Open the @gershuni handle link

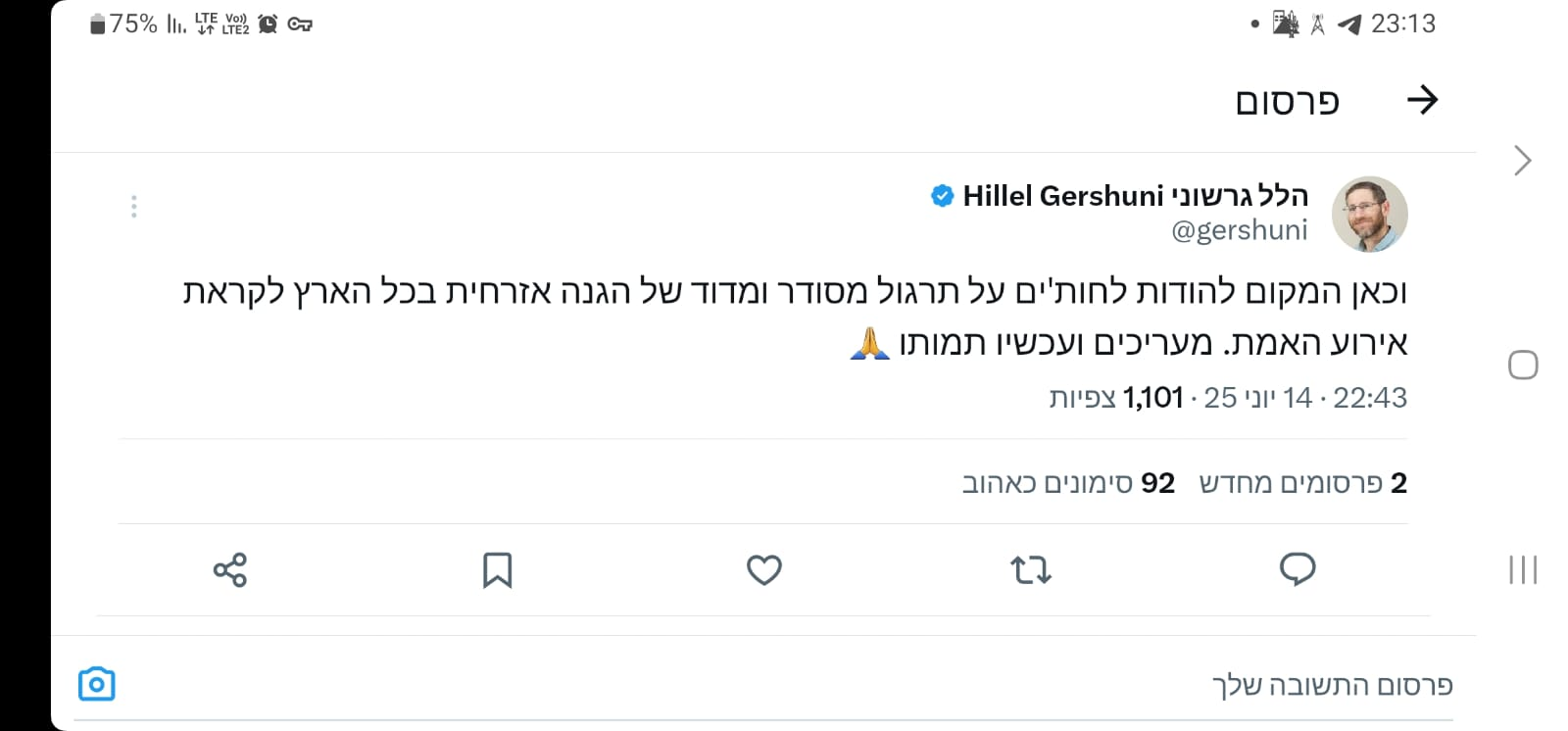coord(1239,230)
